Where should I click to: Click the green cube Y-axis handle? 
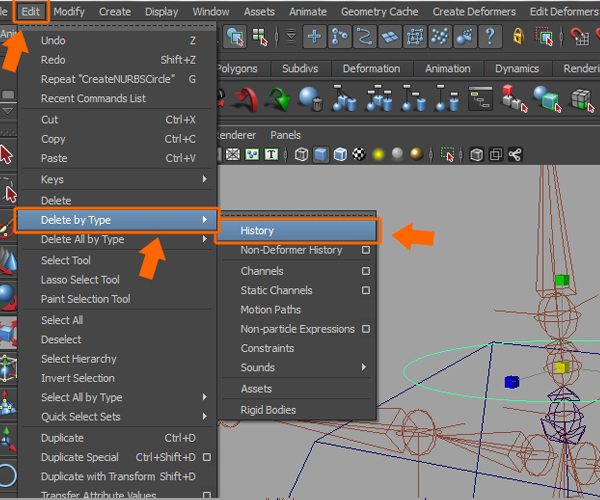click(x=562, y=280)
